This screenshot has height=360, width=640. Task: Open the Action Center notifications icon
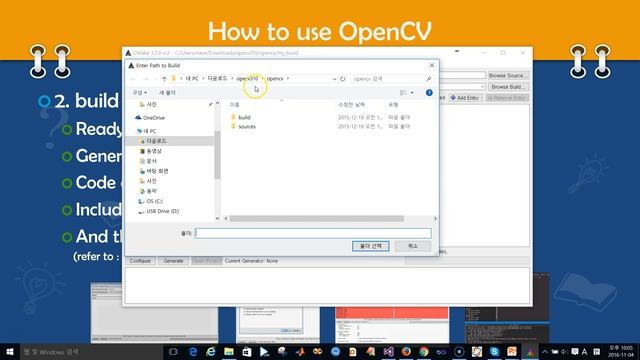(575, 351)
